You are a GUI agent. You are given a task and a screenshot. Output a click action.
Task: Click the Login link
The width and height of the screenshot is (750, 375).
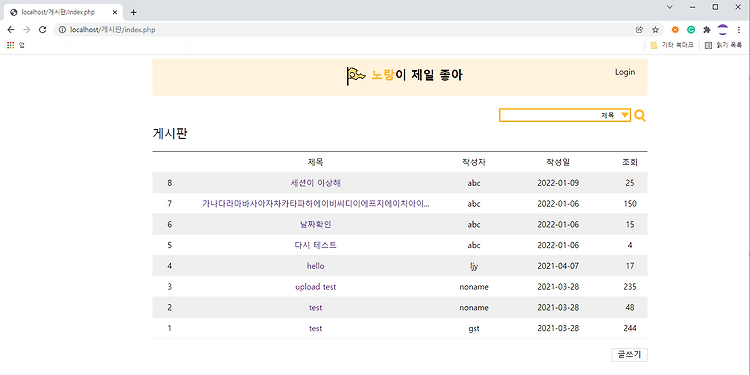[x=625, y=72]
